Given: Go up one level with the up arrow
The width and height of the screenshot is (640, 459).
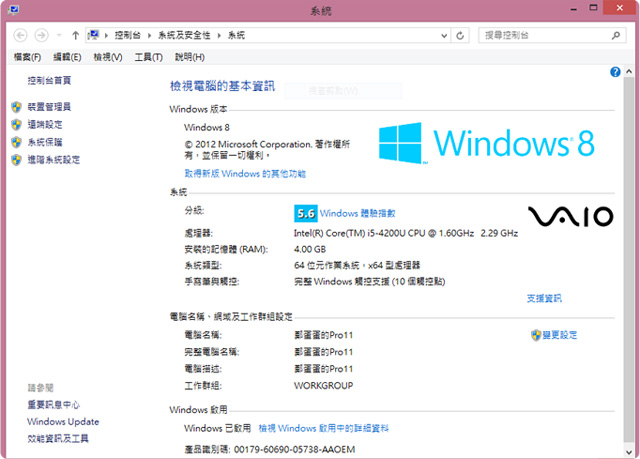Looking at the screenshot, I should (75, 35).
